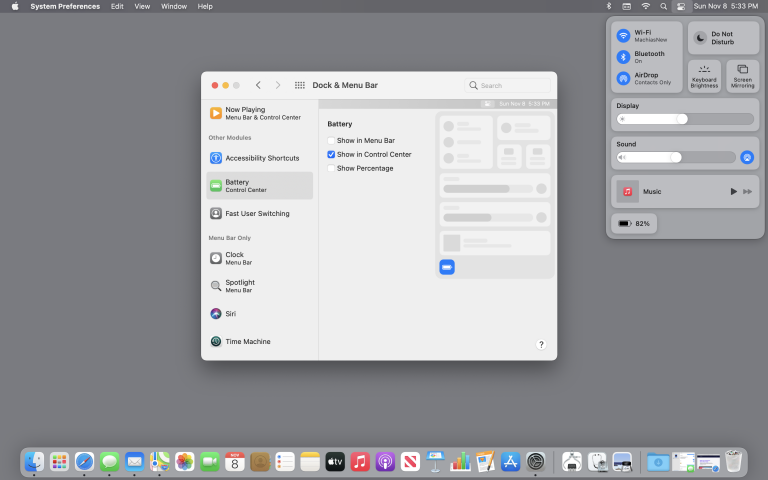Toggle Wi-Fi in Control Center
This screenshot has height=480, width=768.
click(623, 35)
